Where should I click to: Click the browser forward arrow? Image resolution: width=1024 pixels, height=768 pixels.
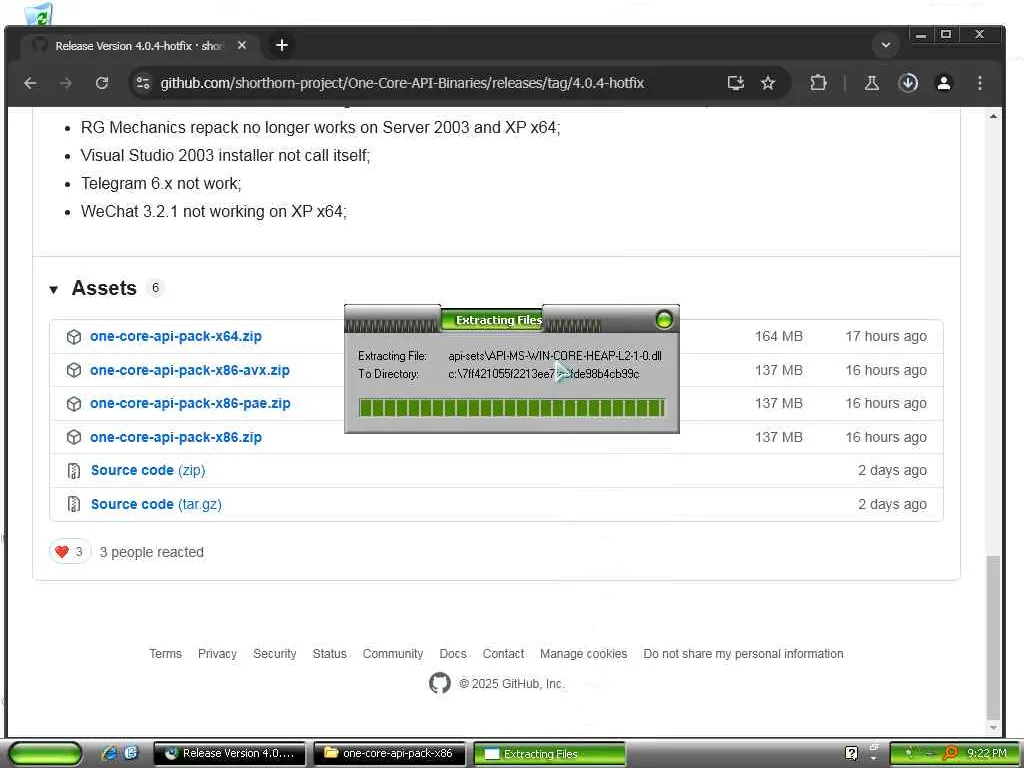click(66, 83)
